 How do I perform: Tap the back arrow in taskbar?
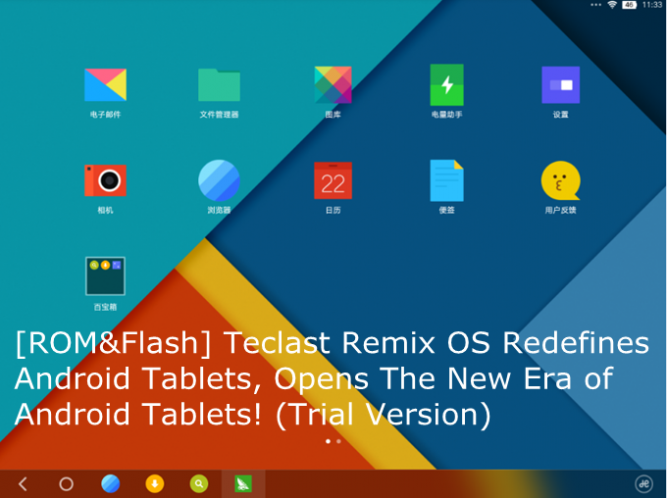(x=23, y=484)
